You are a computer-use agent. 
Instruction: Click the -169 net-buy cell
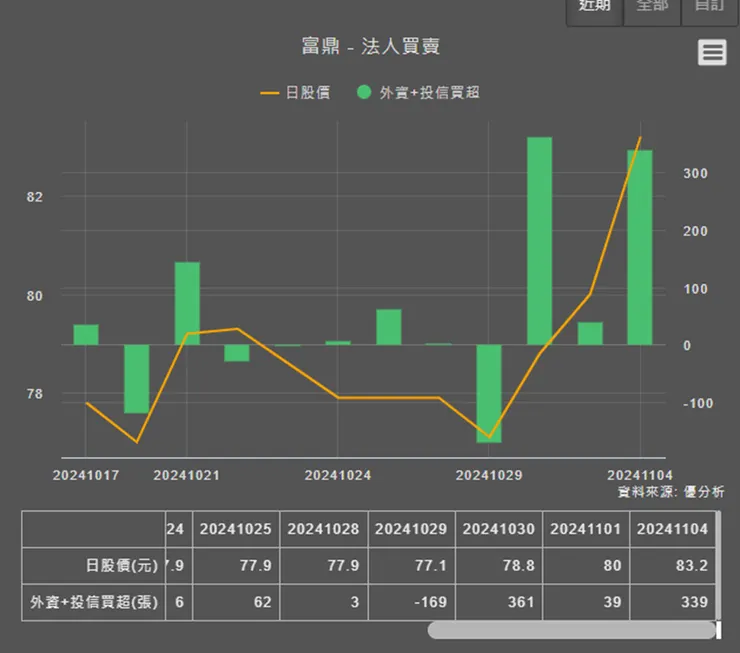tap(412, 602)
